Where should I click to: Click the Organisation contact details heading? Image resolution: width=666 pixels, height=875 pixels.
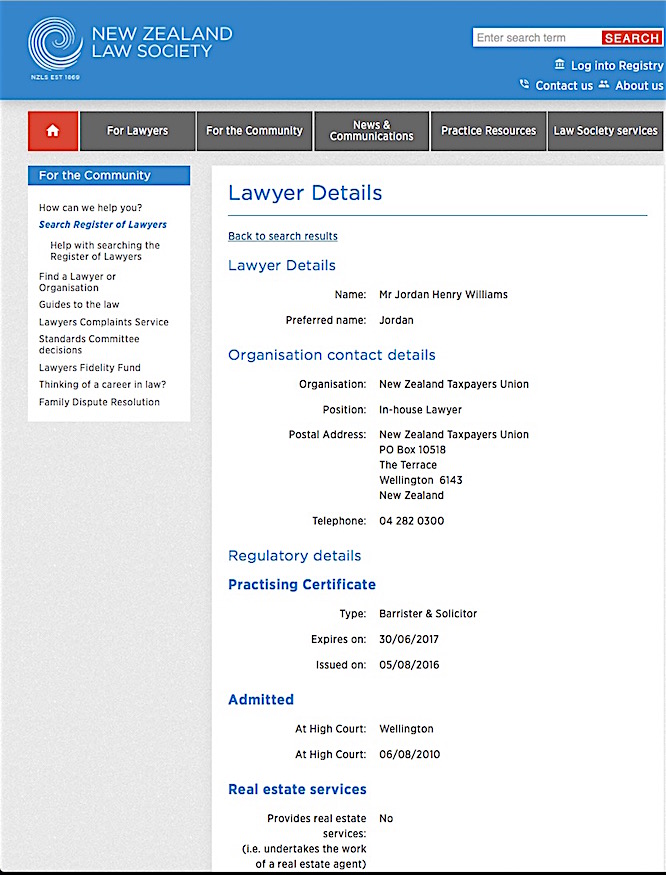[332, 355]
